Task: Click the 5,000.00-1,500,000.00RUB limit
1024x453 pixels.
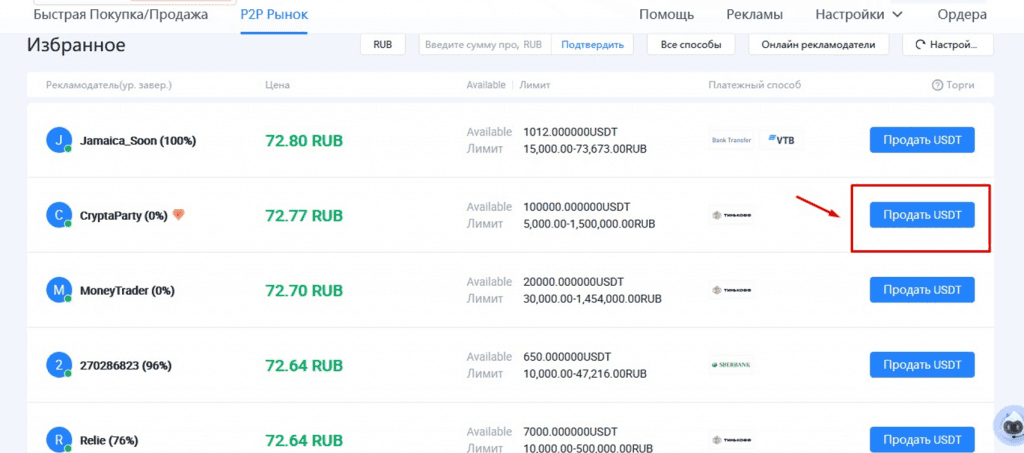Action: tap(589, 224)
